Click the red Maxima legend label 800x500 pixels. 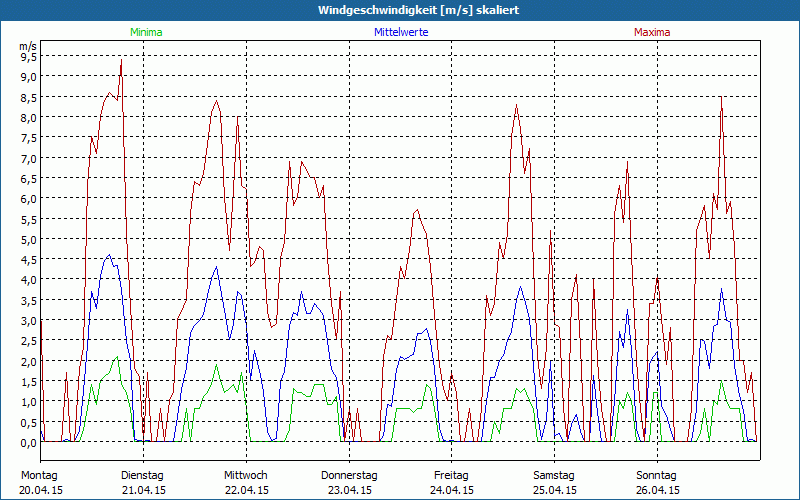coord(652,32)
